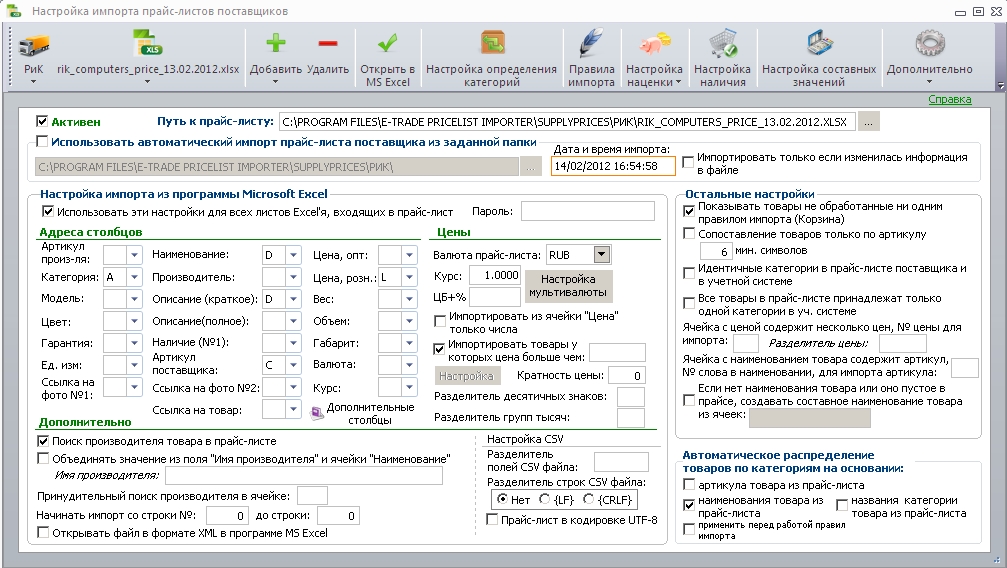Browse for price list path button

click(868, 121)
